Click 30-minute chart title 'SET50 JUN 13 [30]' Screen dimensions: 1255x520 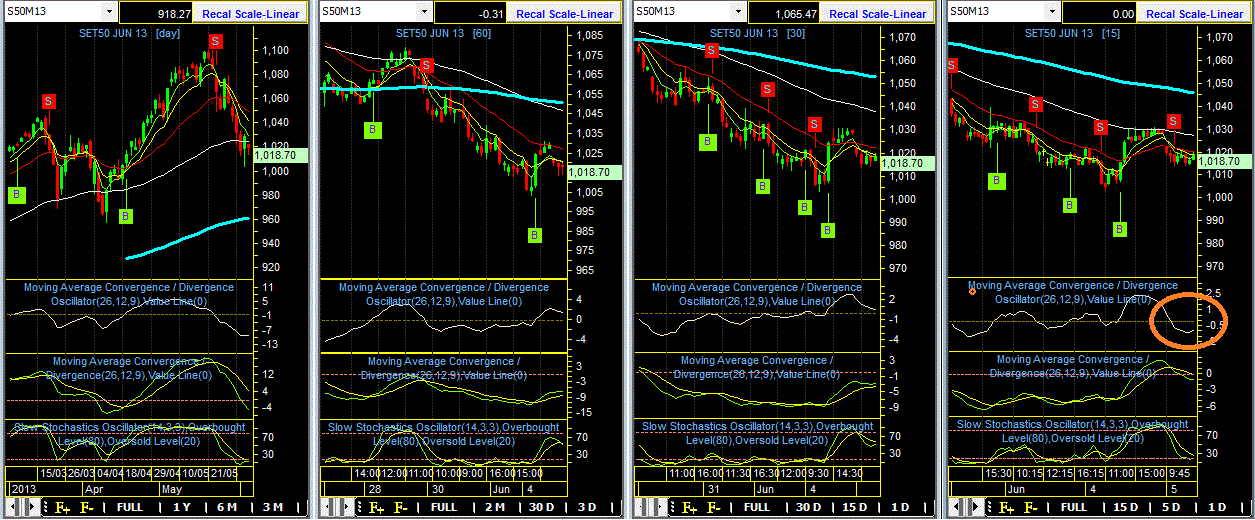(757, 33)
